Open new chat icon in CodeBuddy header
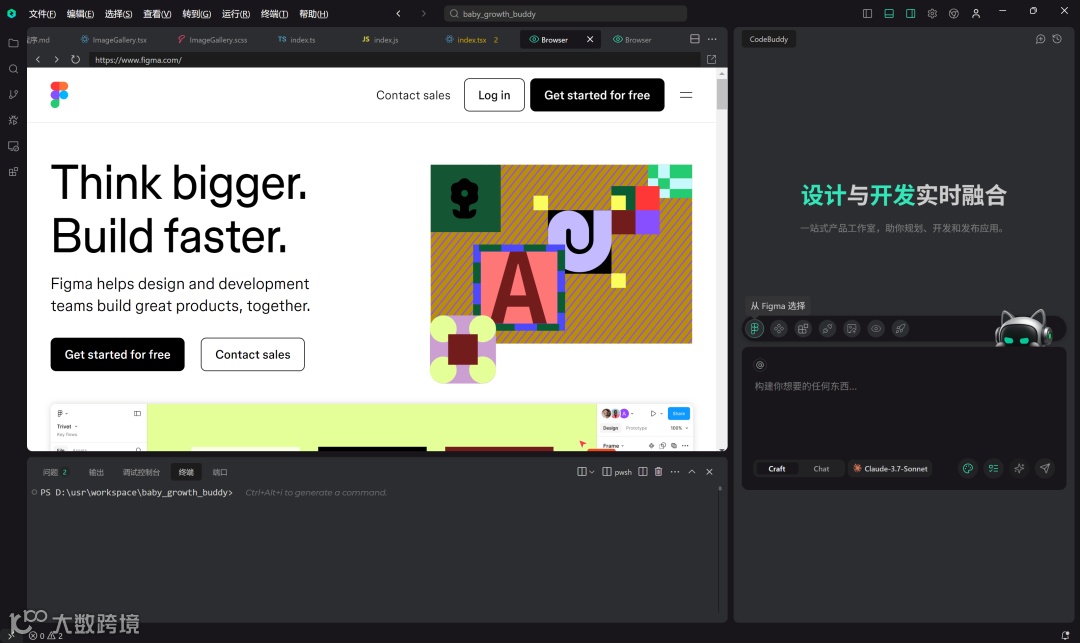The height and width of the screenshot is (643, 1080). pyautogui.click(x=1040, y=39)
